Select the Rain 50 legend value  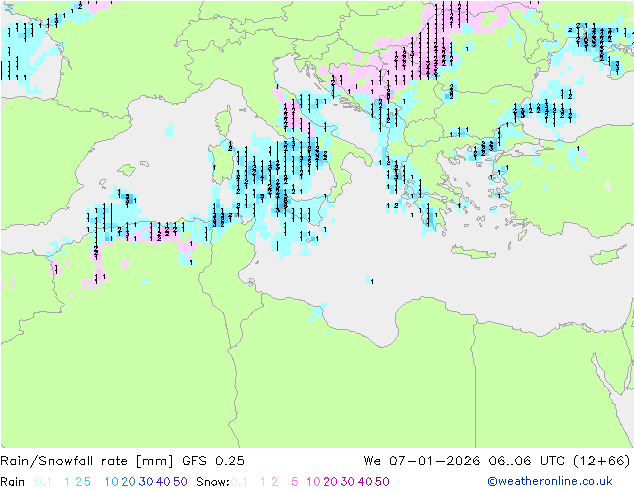click(180, 482)
